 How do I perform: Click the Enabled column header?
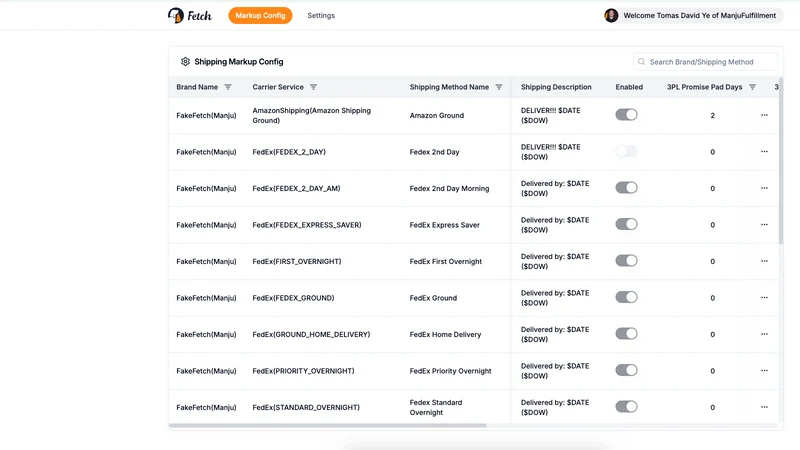click(x=629, y=87)
